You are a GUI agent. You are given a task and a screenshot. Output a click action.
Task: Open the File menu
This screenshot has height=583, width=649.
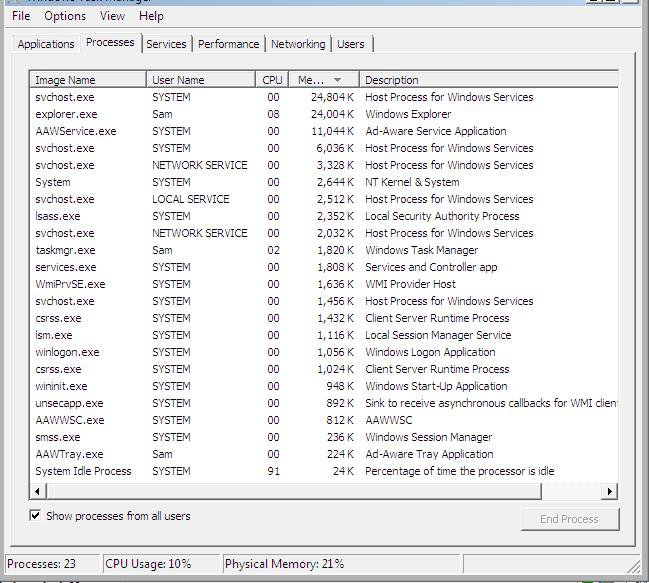21,16
